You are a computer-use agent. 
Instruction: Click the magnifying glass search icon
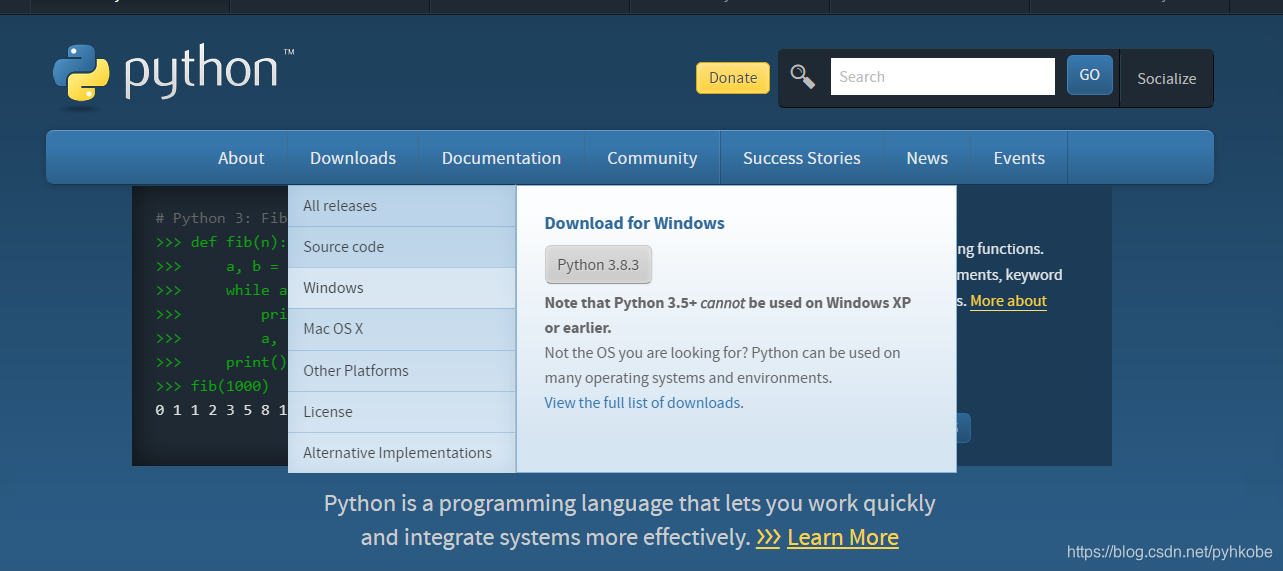pyautogui.click(x=803, y=76)
